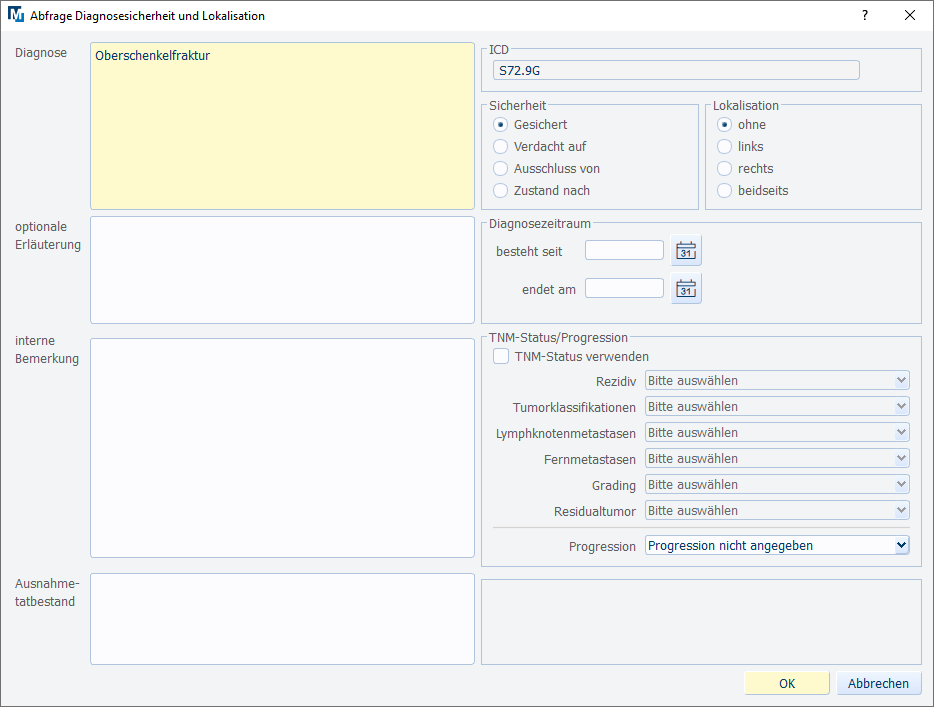Enable TNM-Status verwenden checkbox

(501, 356)
